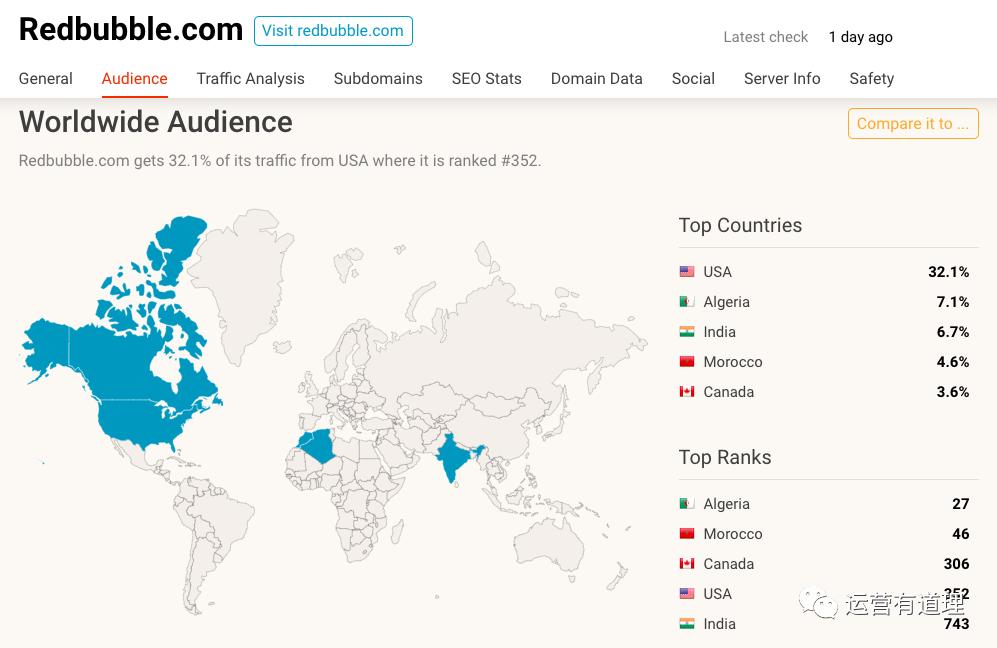Viewport: 997px width, 648px height.
Task: Click the 4.6% value for Morocco
Action: coord(952,362)
